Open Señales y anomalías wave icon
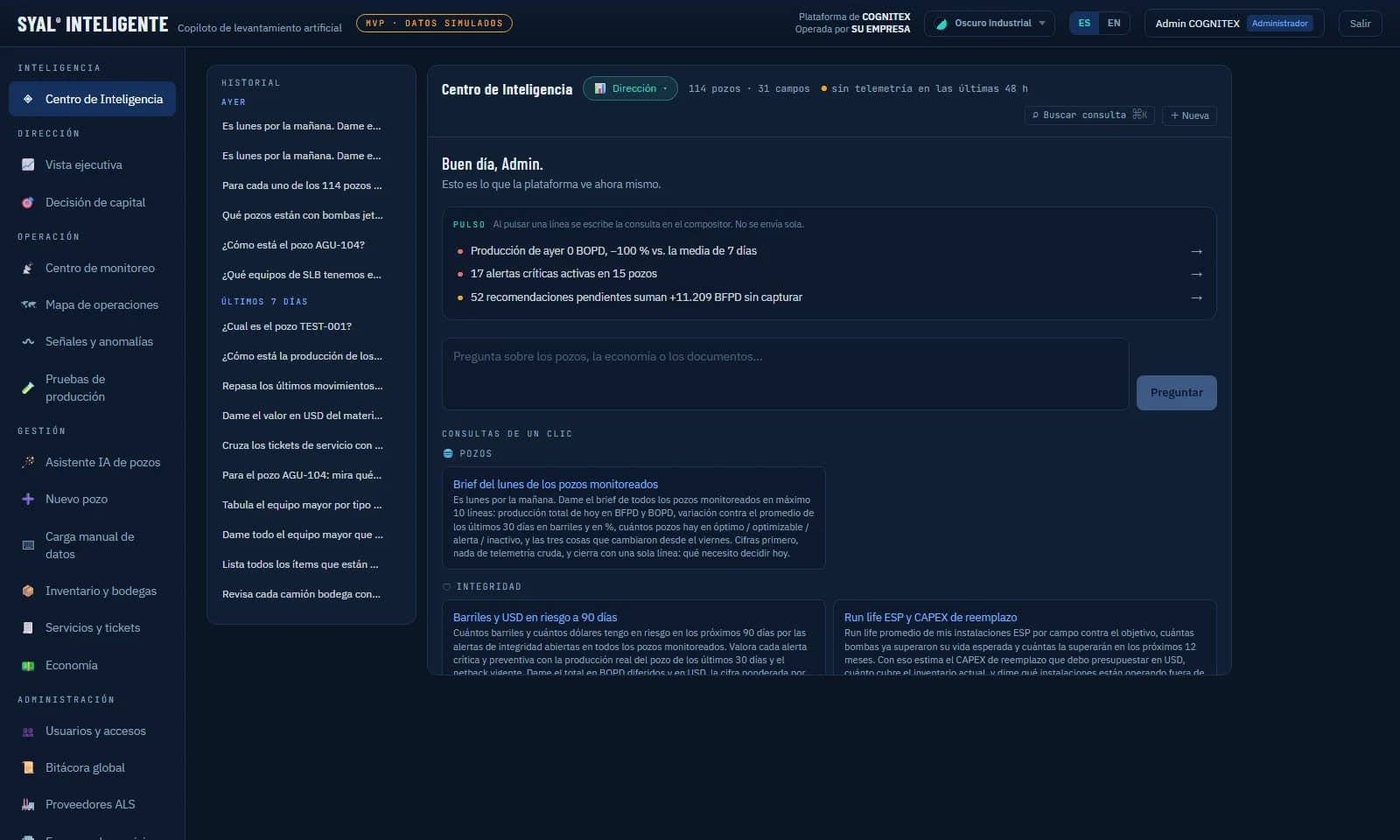The height and width of the screenshot is (840, 1400). click(28, 341)
